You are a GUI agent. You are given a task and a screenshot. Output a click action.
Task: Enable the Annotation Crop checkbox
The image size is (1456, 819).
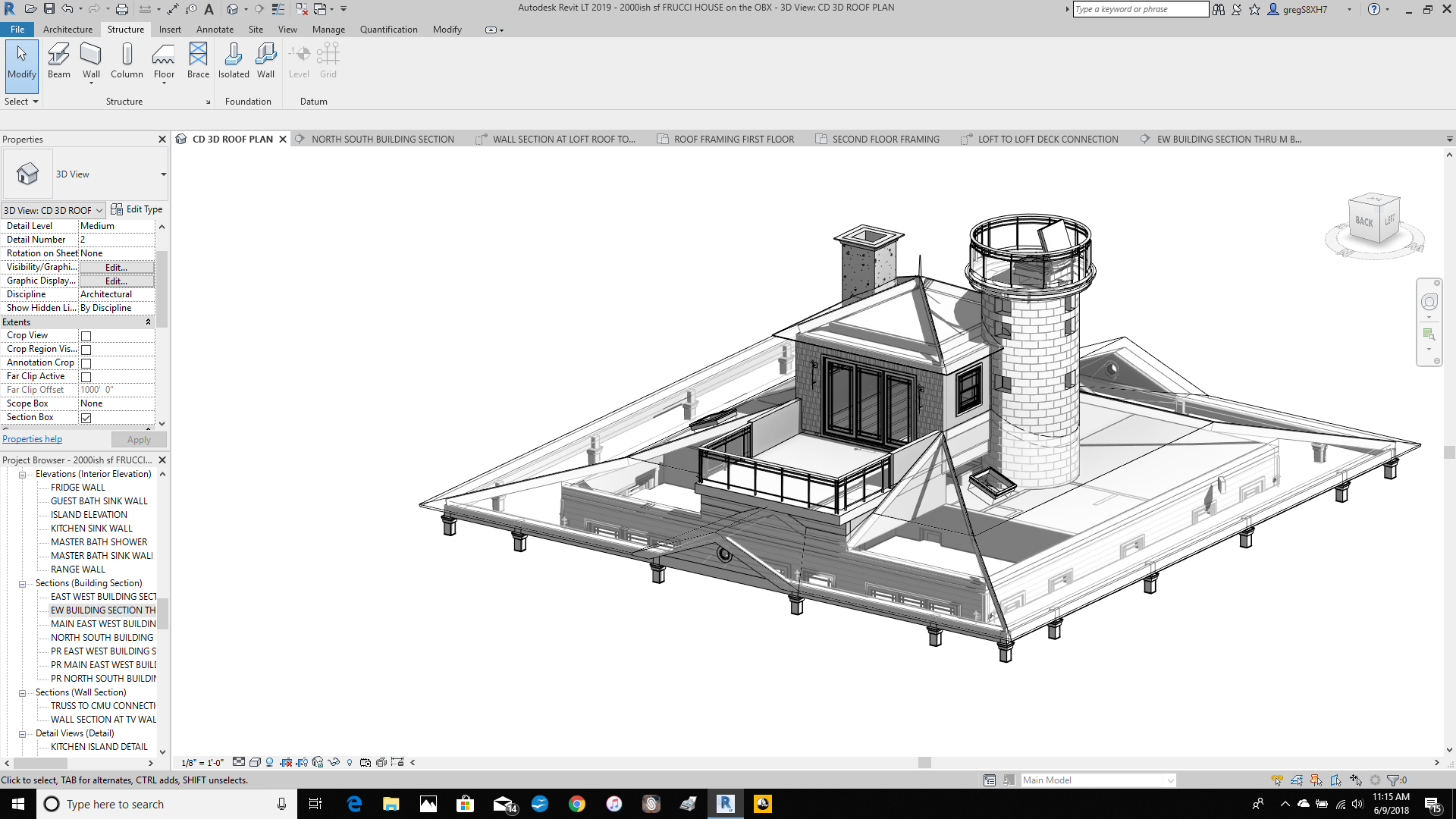click(x=86, y=363)
